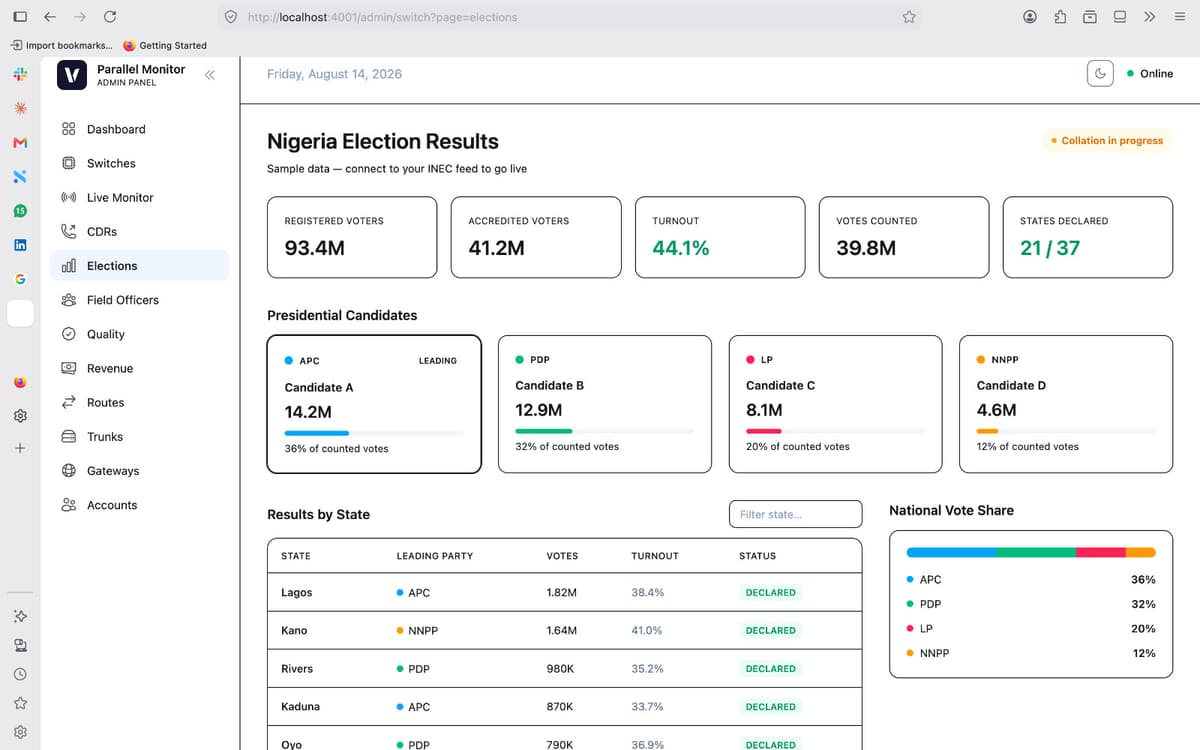Select the APC Candidate A card
This screenshot has height=750, width=1200.
tap(374, 404)
